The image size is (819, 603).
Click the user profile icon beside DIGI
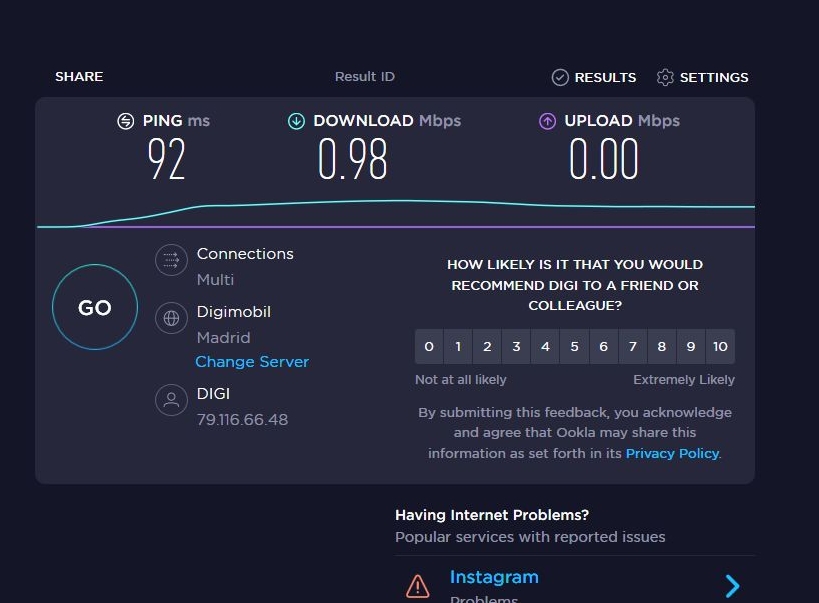[171, 400]
